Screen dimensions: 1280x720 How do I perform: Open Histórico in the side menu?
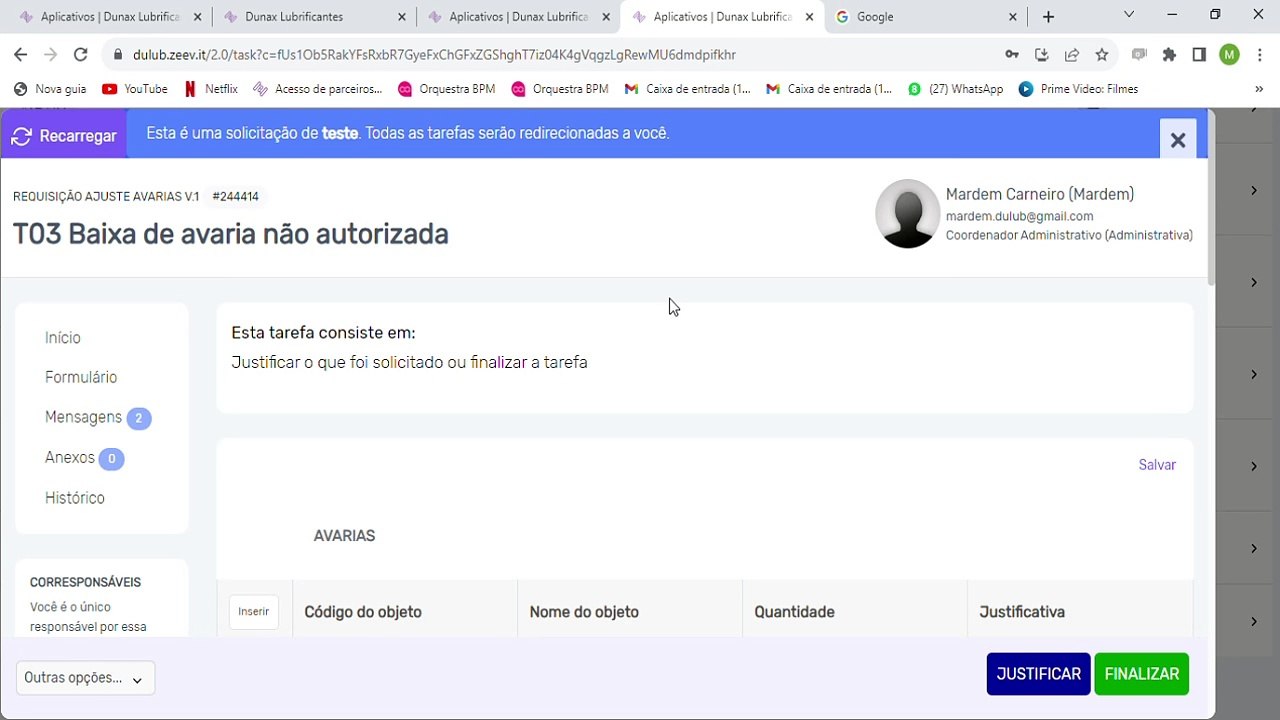75,498
